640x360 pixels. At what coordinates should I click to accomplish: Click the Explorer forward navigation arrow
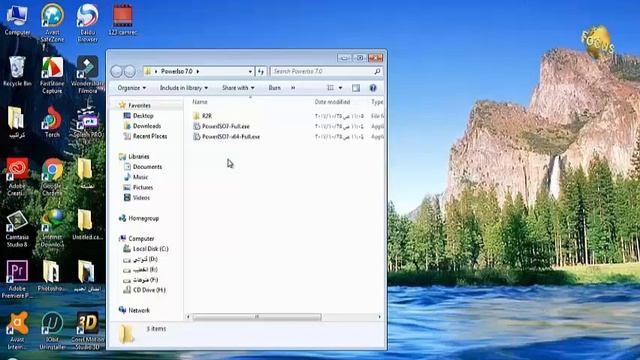point(129,71)
